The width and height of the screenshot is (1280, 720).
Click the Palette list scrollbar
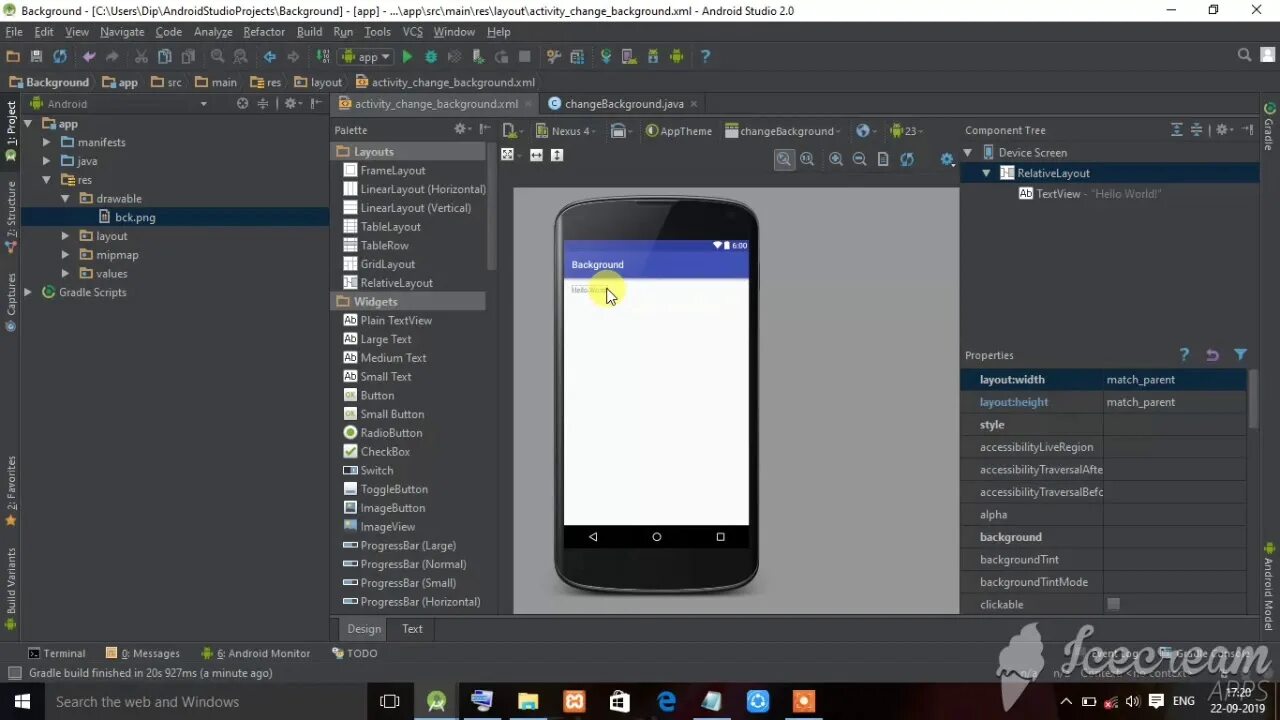point(491,206)
